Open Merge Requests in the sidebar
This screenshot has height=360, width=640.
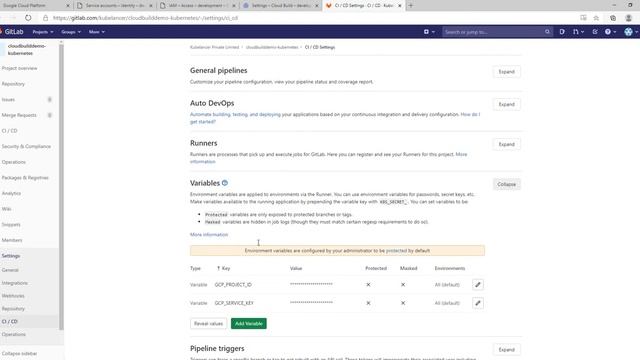(x=19, y=116)
